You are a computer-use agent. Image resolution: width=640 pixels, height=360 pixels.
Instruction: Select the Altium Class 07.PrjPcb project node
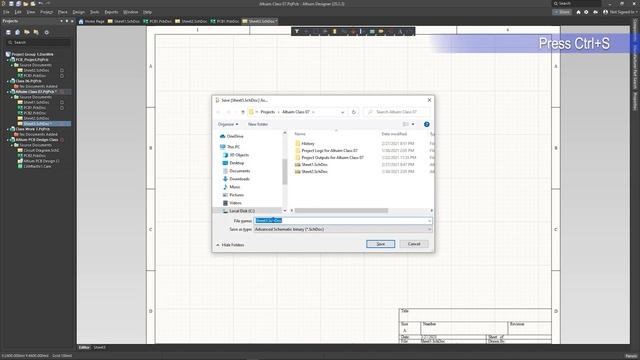(35, 92)
